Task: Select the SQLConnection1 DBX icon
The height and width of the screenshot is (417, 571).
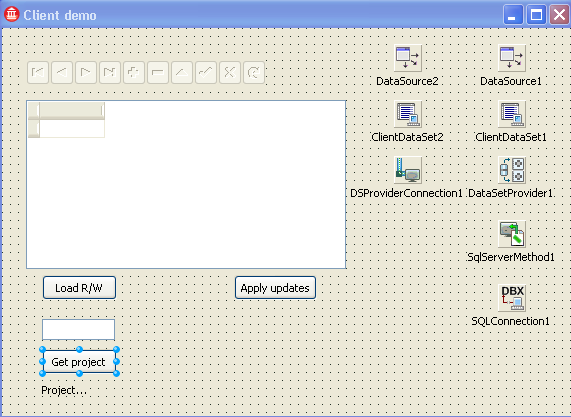Action: coord(512,298)
